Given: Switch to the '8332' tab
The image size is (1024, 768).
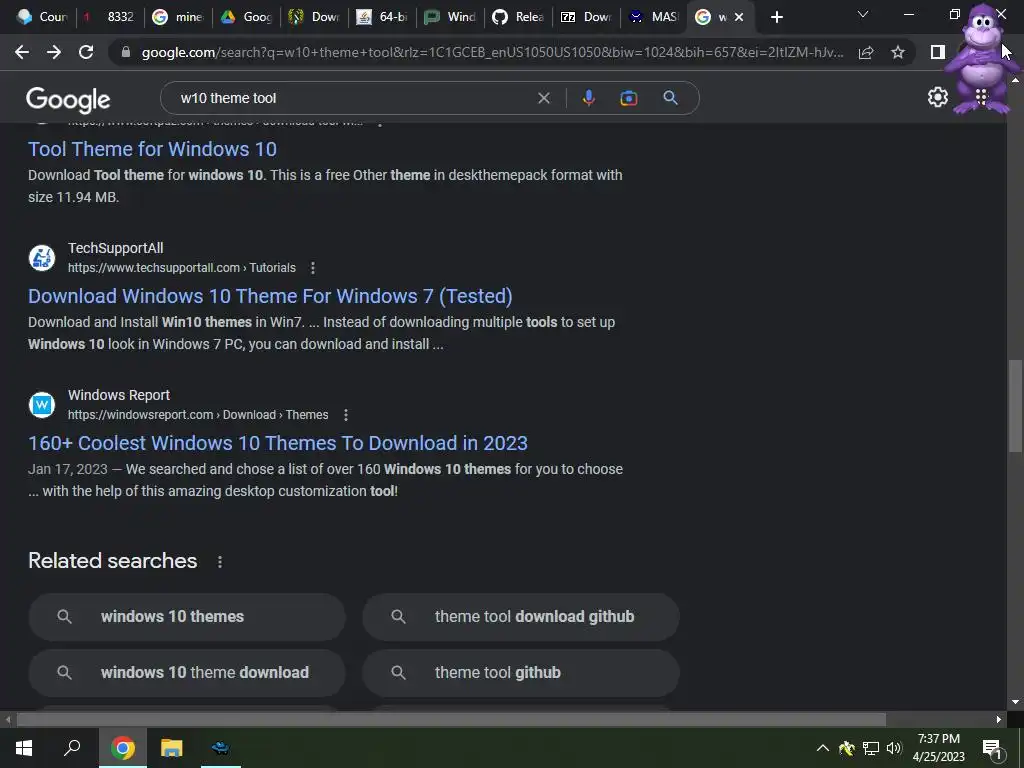Looking at the screenshot, I should [111, 17].
